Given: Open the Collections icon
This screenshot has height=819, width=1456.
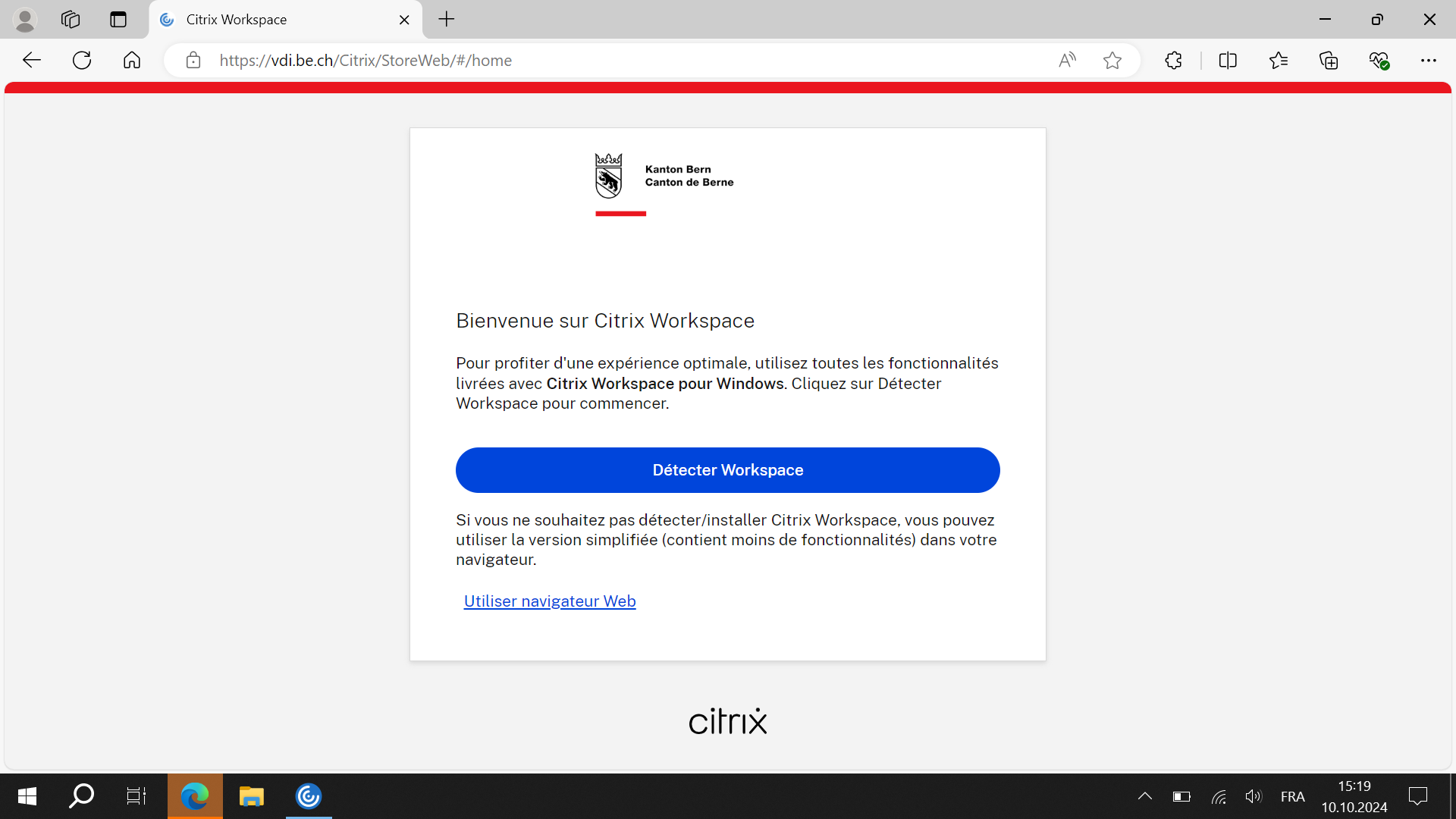Looking at the screenshot, I should [x=1329, y=61].
